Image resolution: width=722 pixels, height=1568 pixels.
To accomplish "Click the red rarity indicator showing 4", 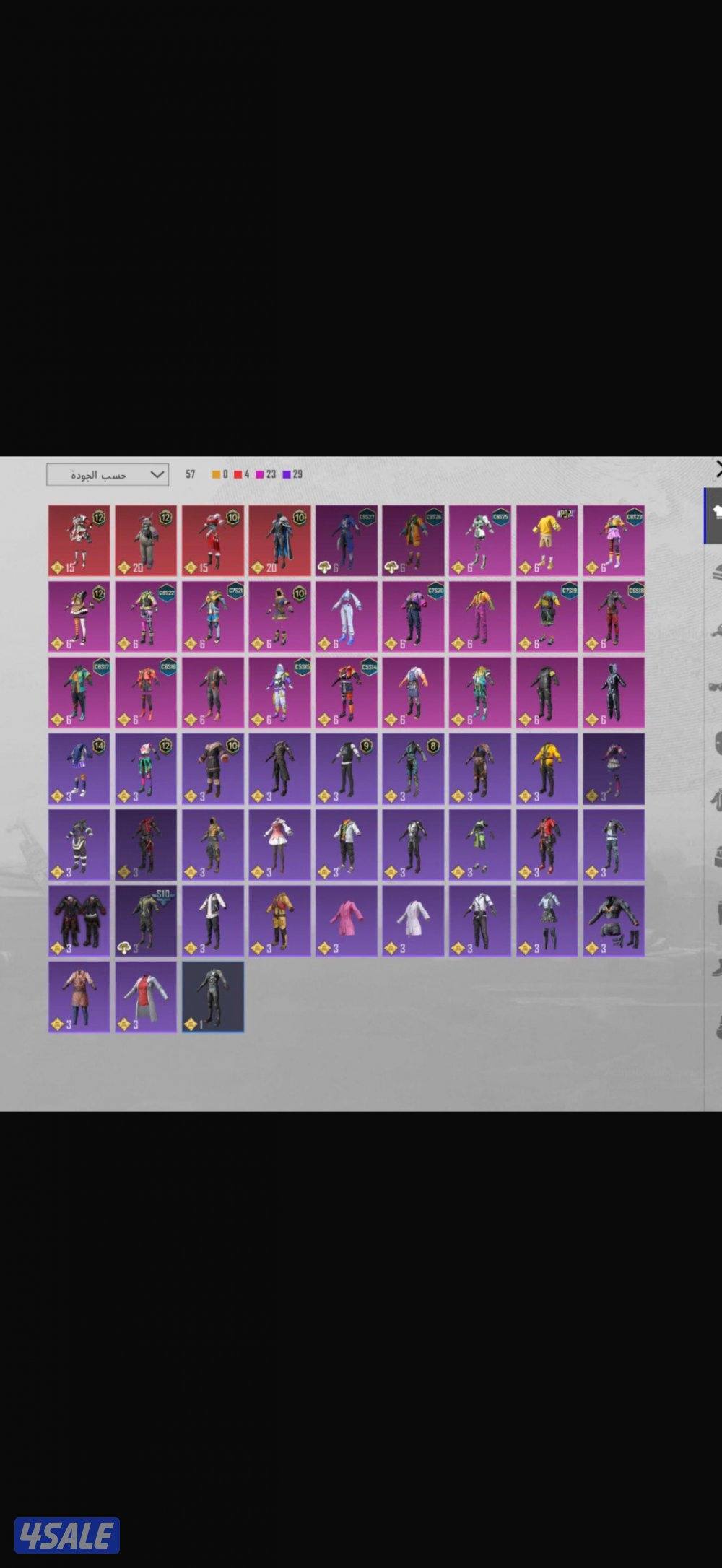I will click(242, 474).
